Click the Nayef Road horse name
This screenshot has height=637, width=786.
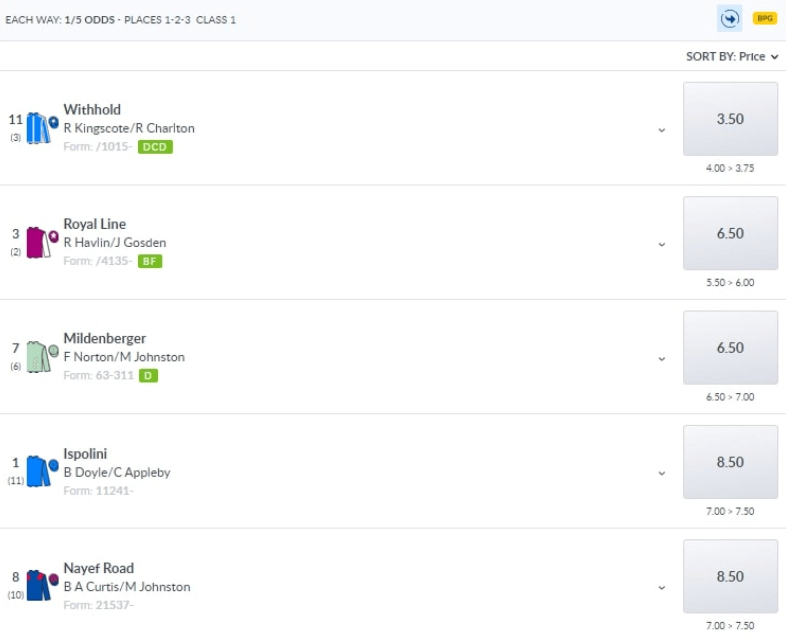point(98,568)
